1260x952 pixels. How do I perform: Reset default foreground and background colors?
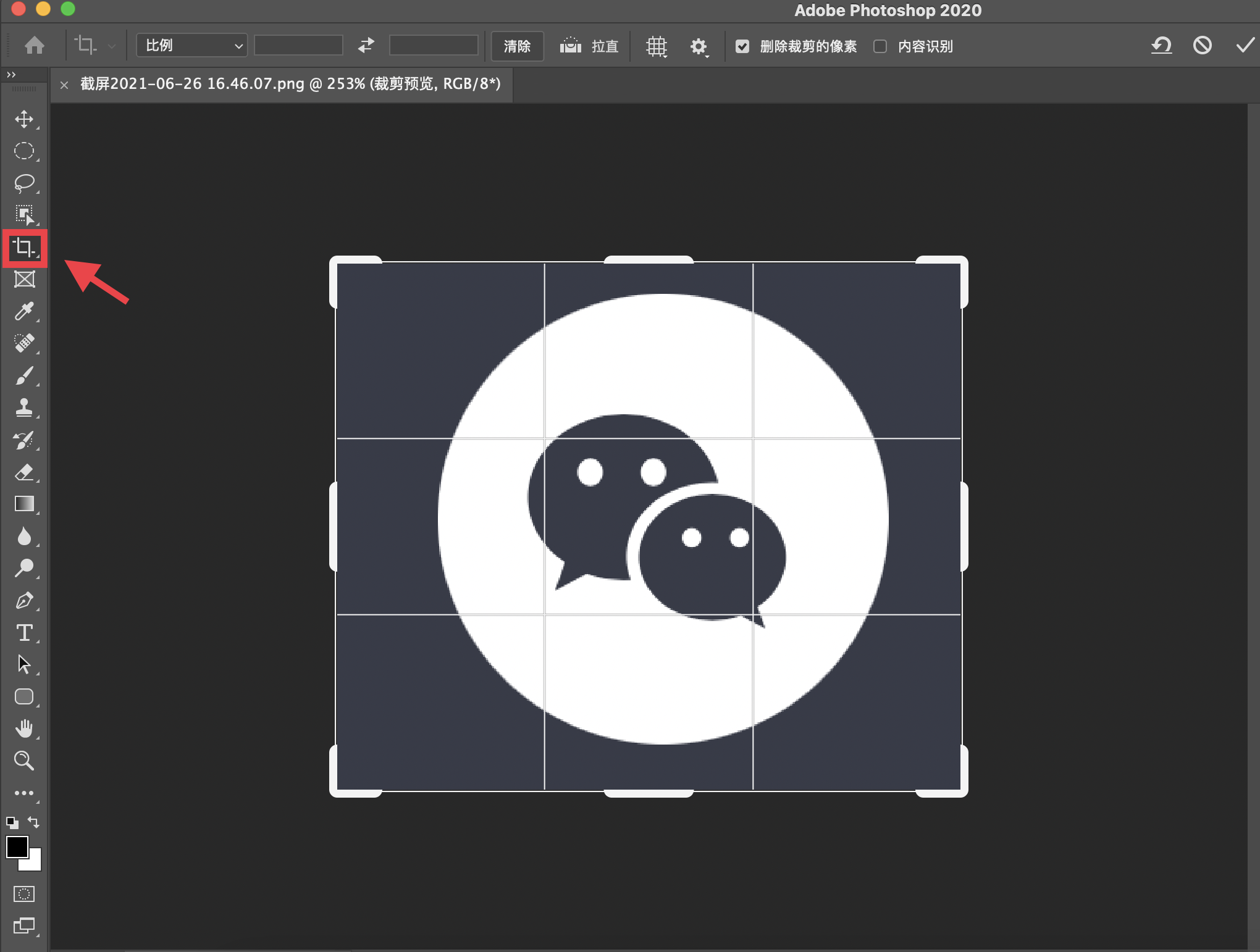pos(12,822)
